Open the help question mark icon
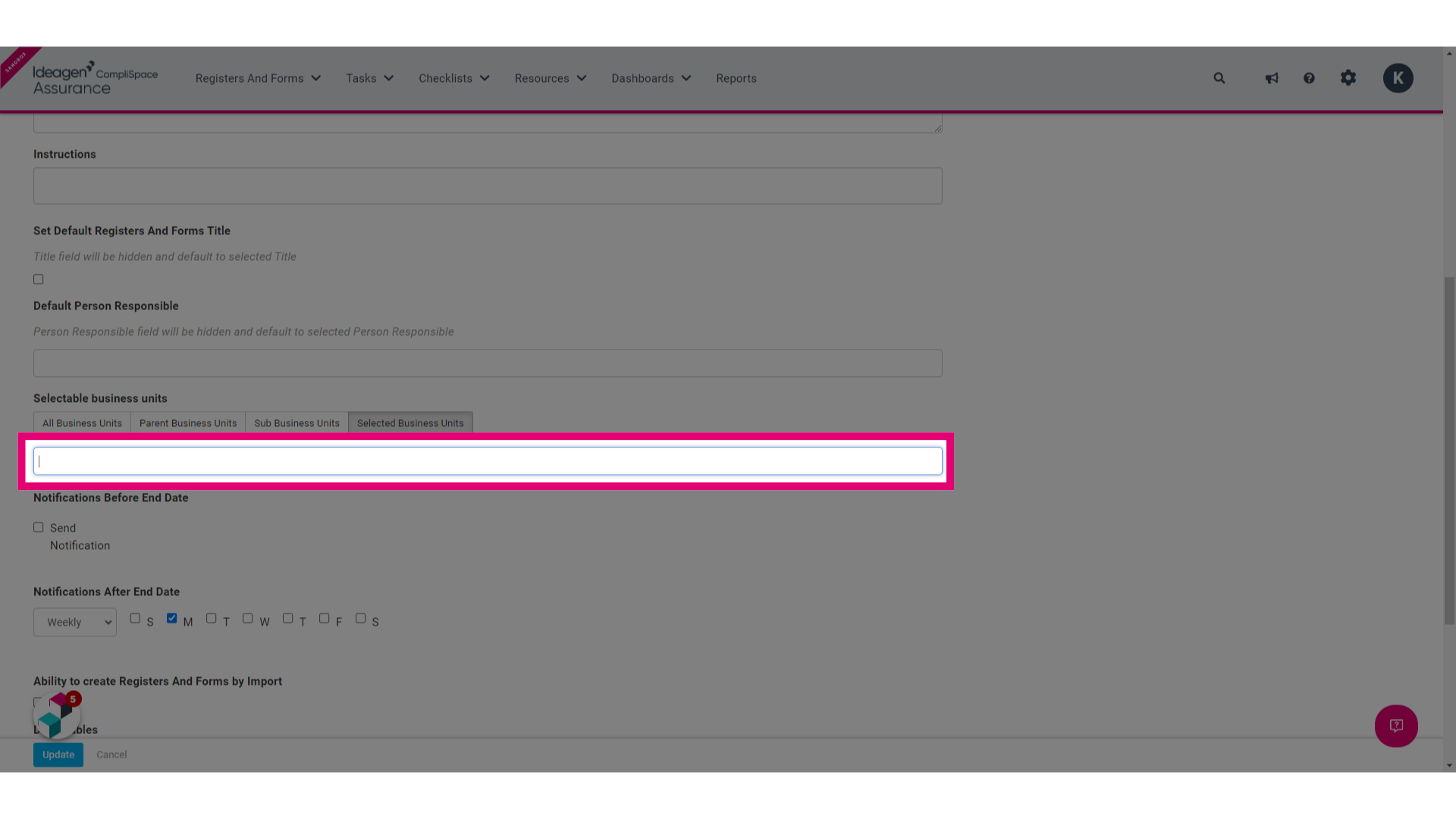 pyautogui.click(x=1309, y=78)
